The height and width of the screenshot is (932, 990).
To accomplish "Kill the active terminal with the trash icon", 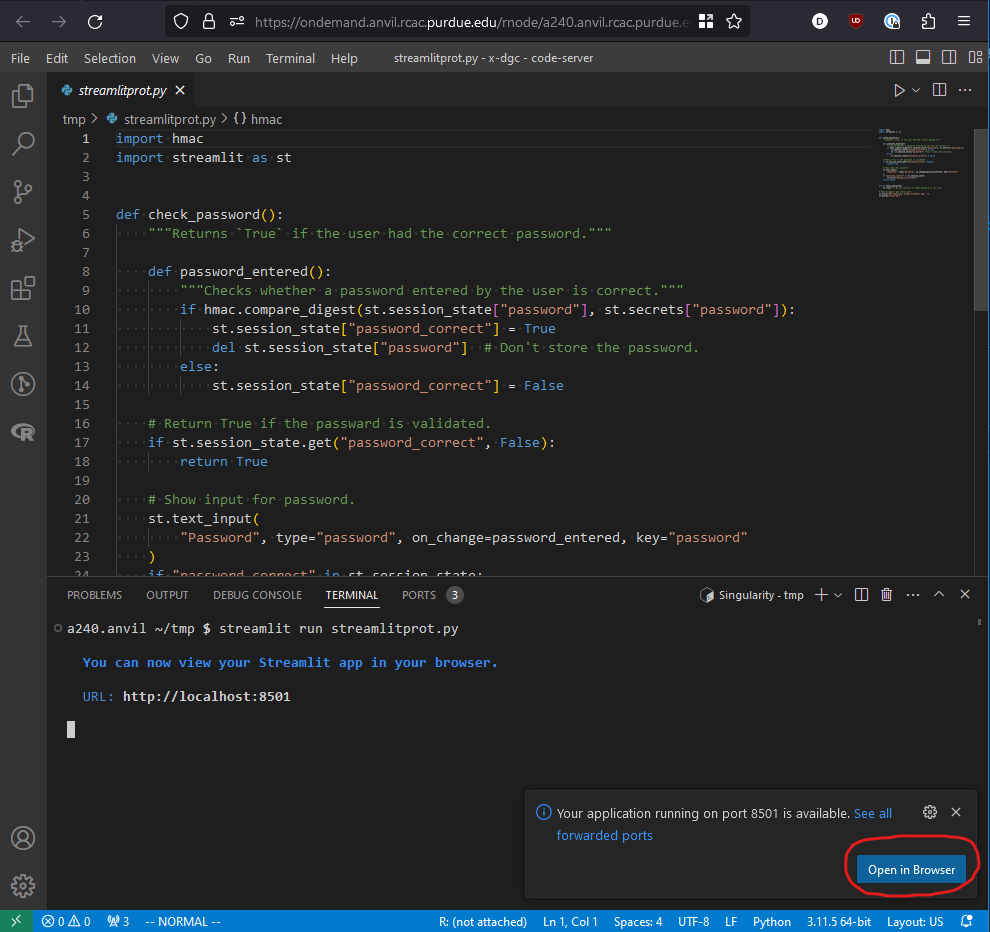I will (x=886, y=594).
